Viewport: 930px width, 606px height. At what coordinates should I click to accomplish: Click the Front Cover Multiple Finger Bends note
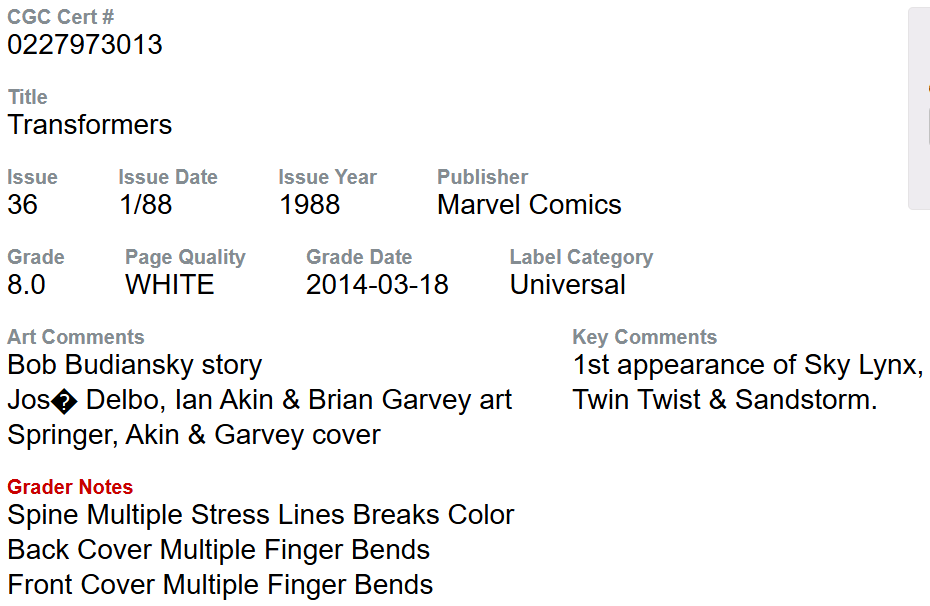coord(220,585)
